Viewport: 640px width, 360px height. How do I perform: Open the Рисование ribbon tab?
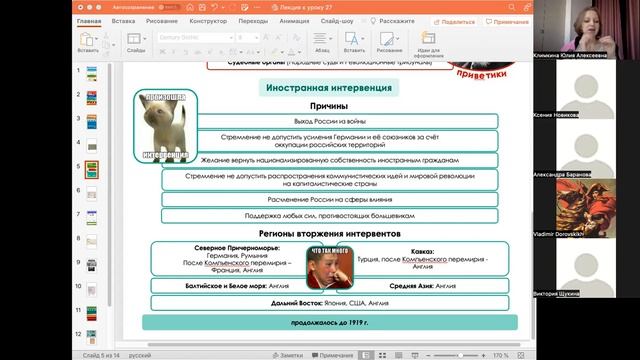(x=162, y=21)
